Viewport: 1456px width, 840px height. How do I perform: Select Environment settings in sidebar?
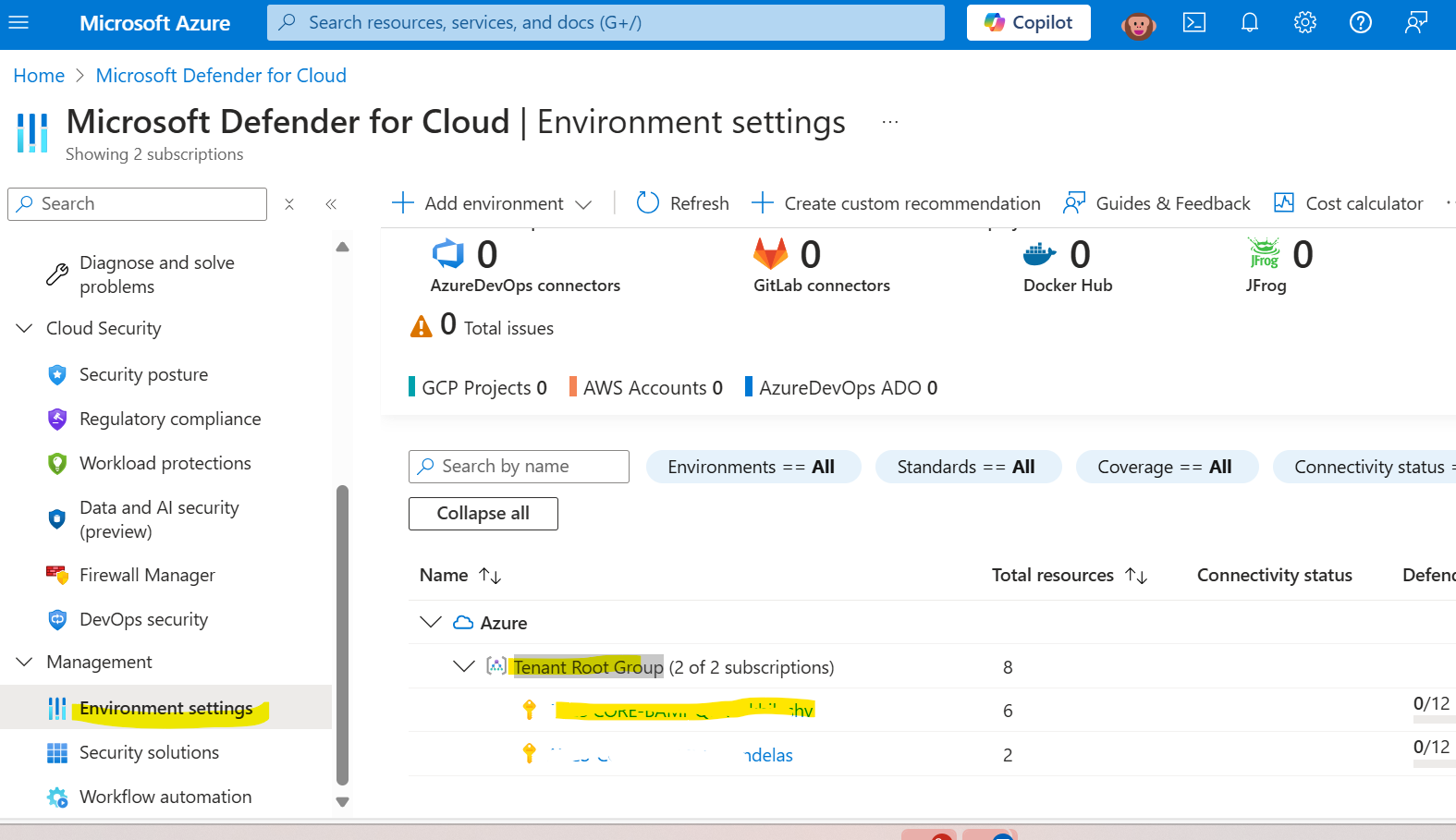click(166, 708)
